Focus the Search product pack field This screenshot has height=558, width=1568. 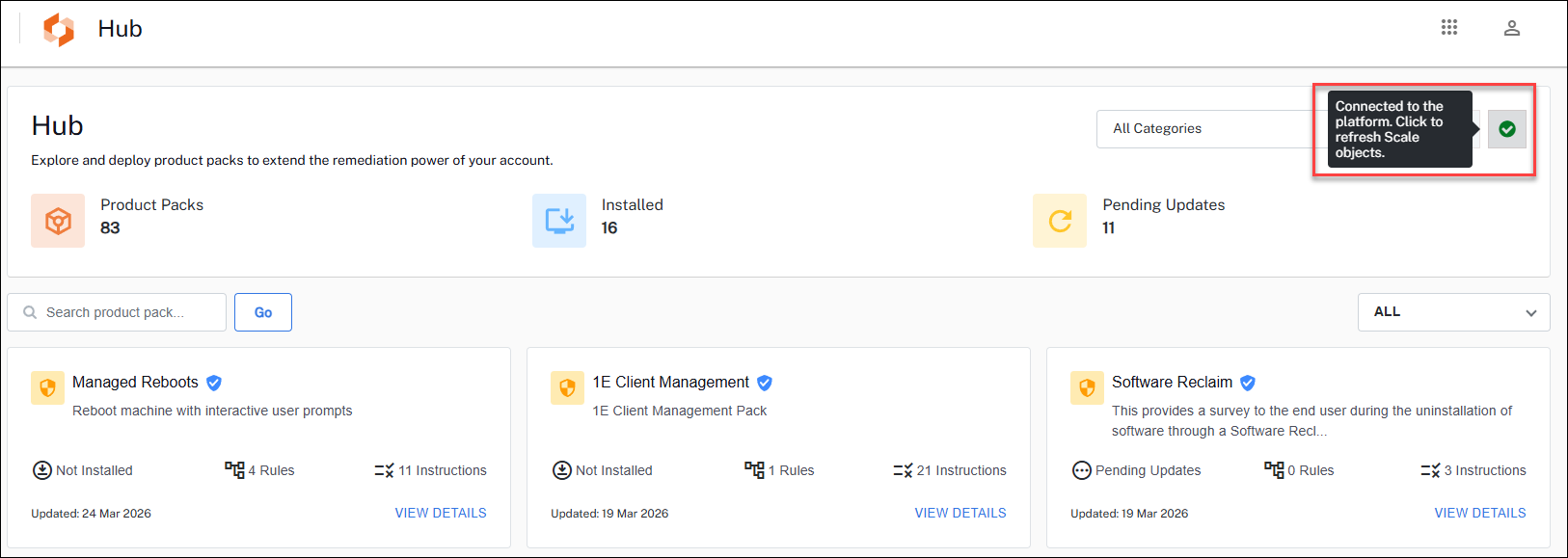125,312
